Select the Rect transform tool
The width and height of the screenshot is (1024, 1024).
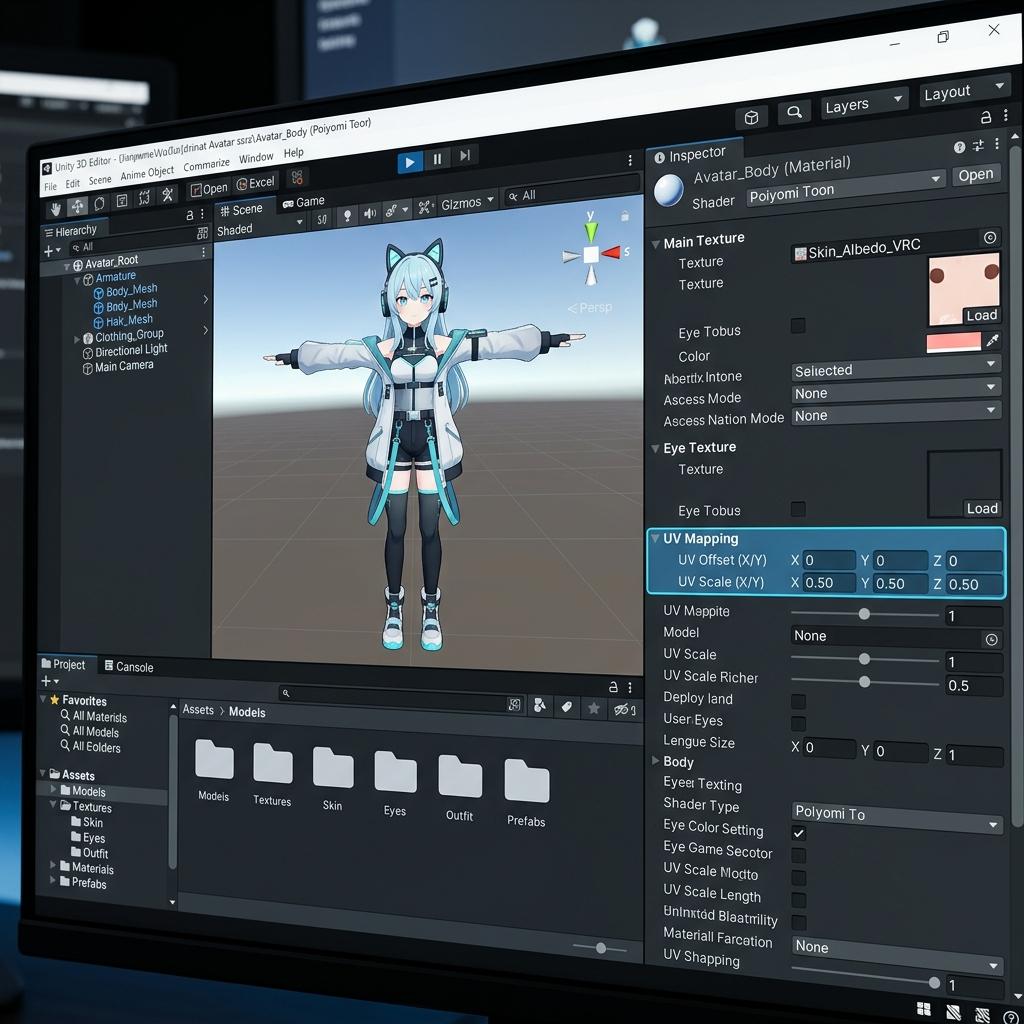[x=121, y=200]
